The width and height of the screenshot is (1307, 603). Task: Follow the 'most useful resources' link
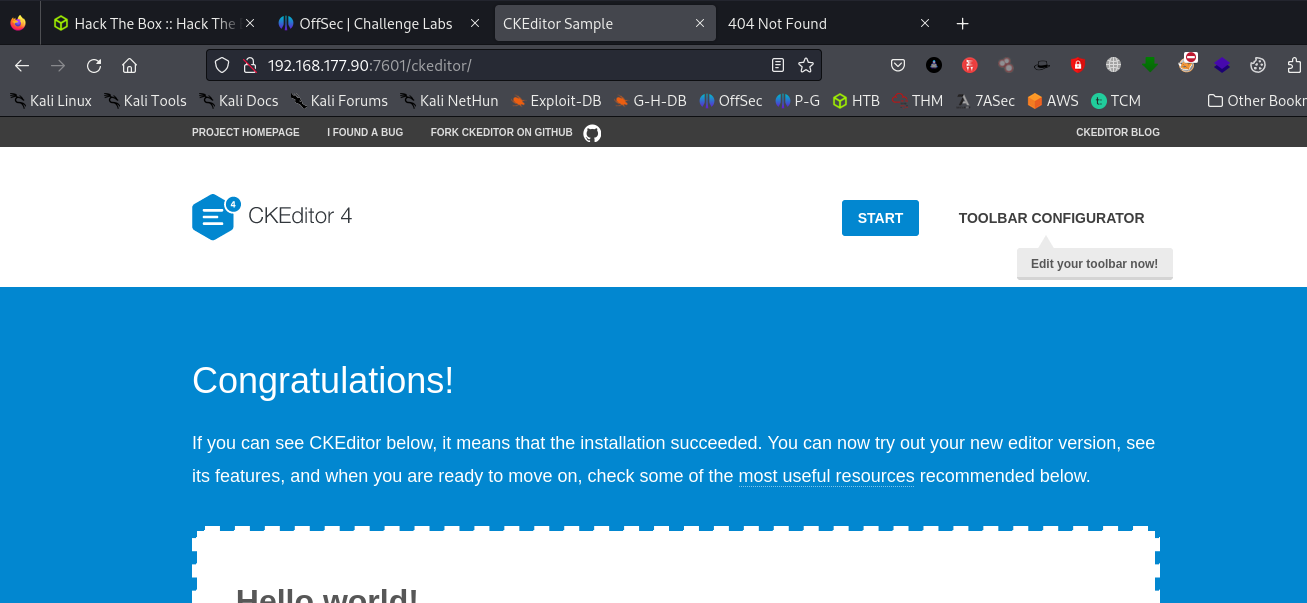[826, 476]
